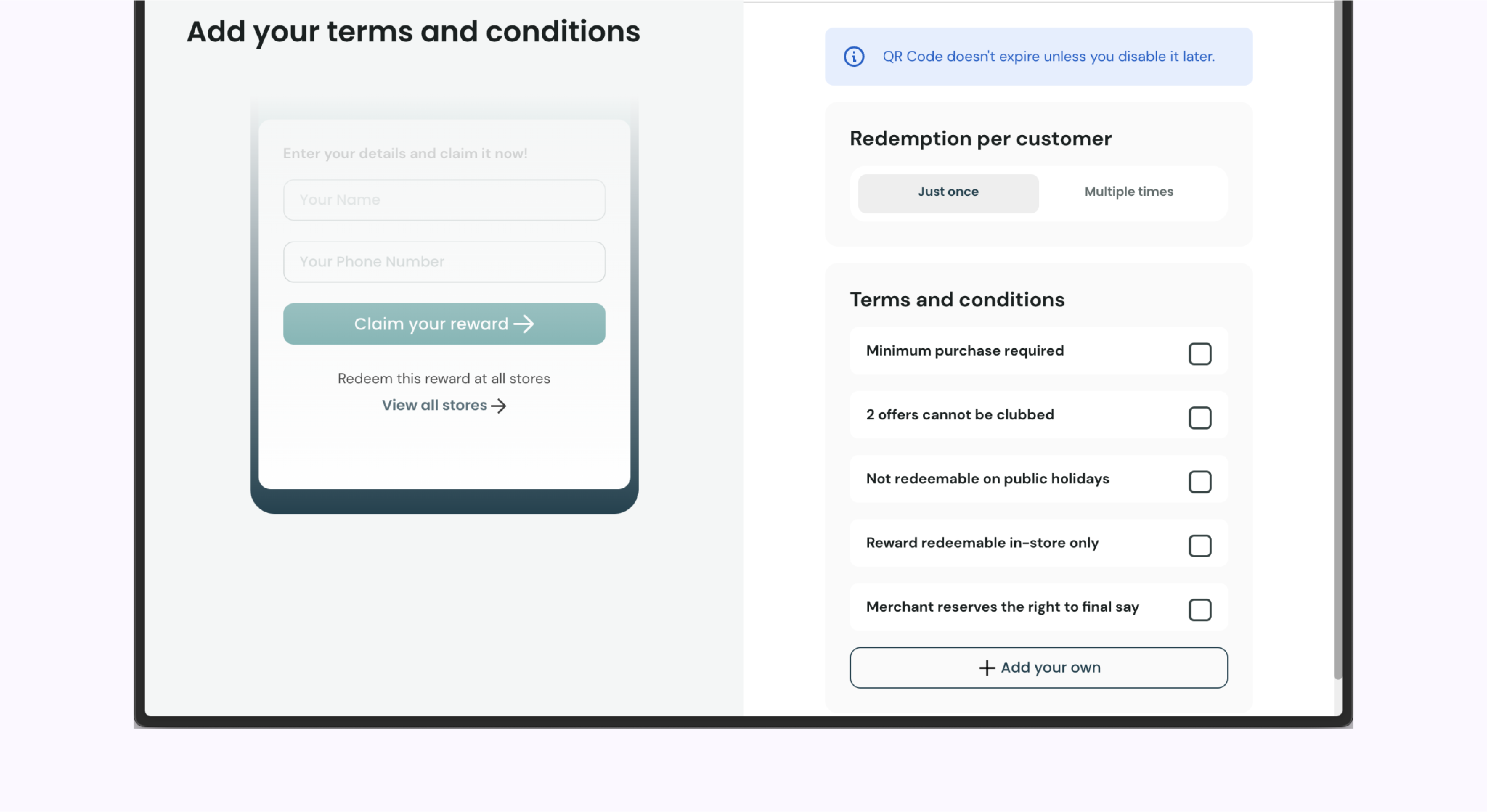Click the Your Phone Number input field

tap(444, 261)
